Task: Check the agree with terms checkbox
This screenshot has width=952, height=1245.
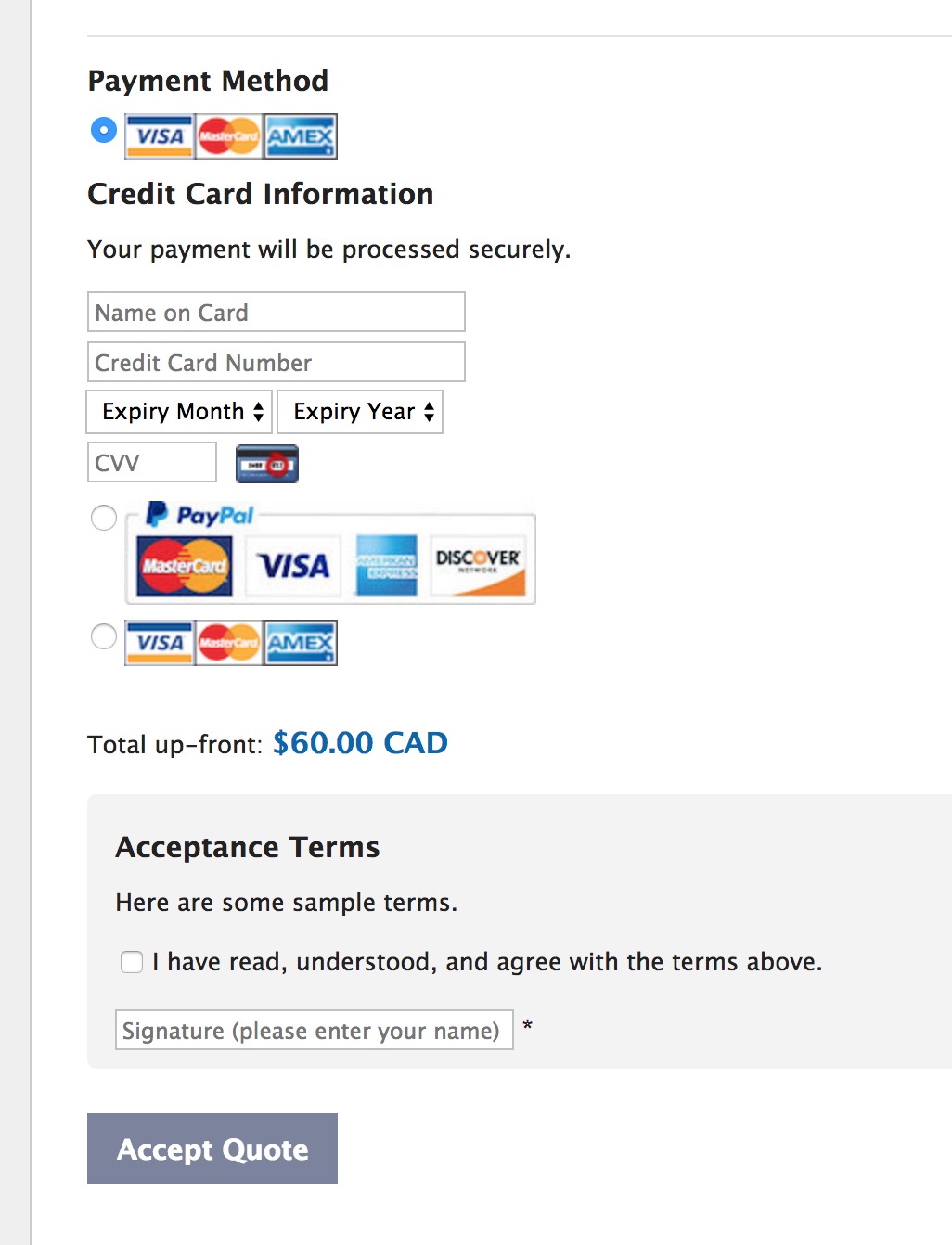Action: [x=132, y=962]
